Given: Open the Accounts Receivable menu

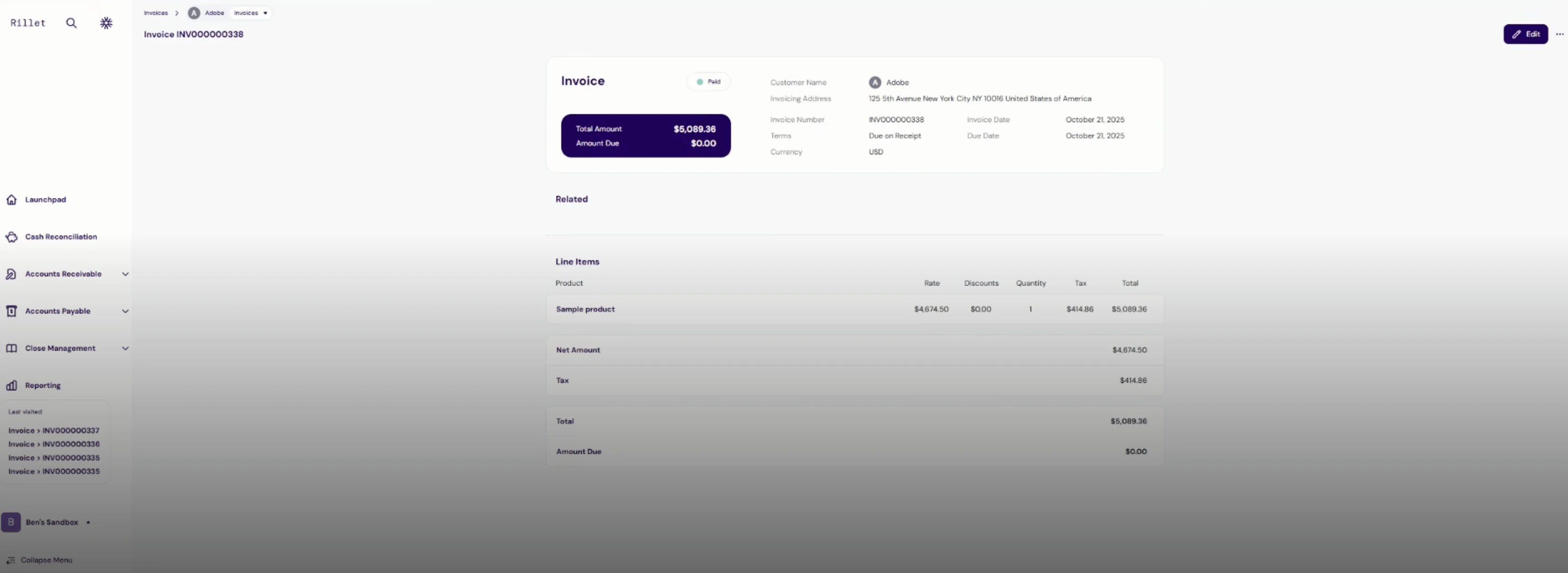Looking at the screenshot, I should click(x=63, y=274).
